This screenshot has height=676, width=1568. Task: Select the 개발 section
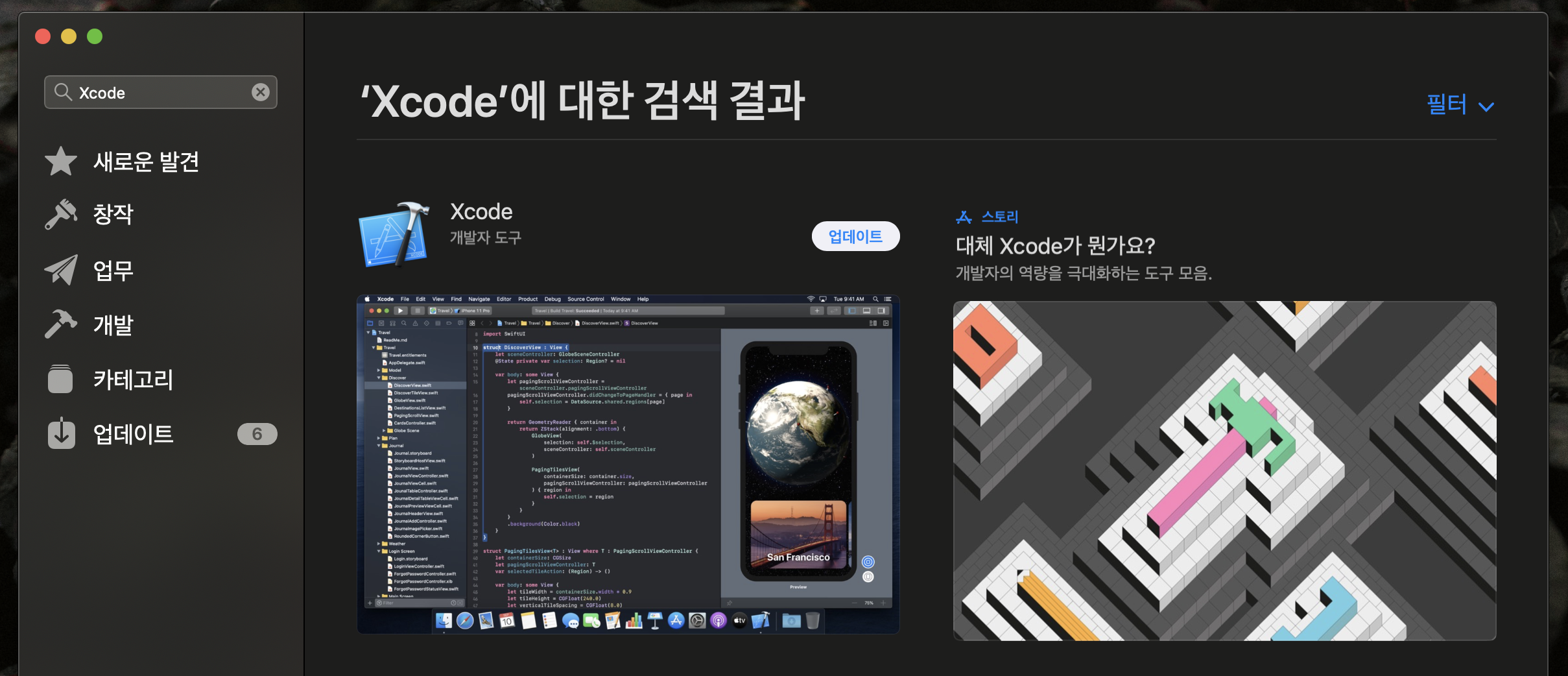pos(113,324)
